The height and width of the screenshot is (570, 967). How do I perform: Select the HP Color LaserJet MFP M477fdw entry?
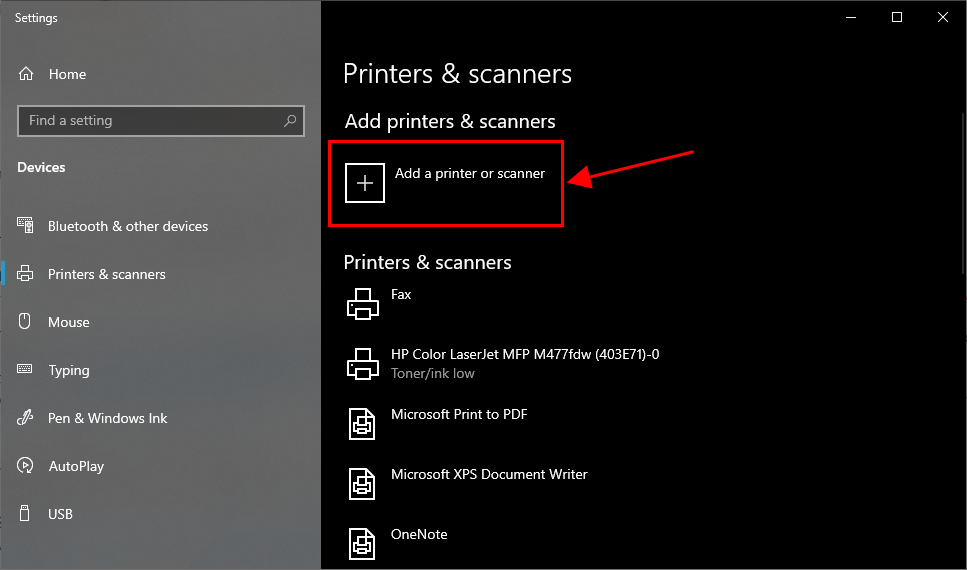(x=525, y=354)
